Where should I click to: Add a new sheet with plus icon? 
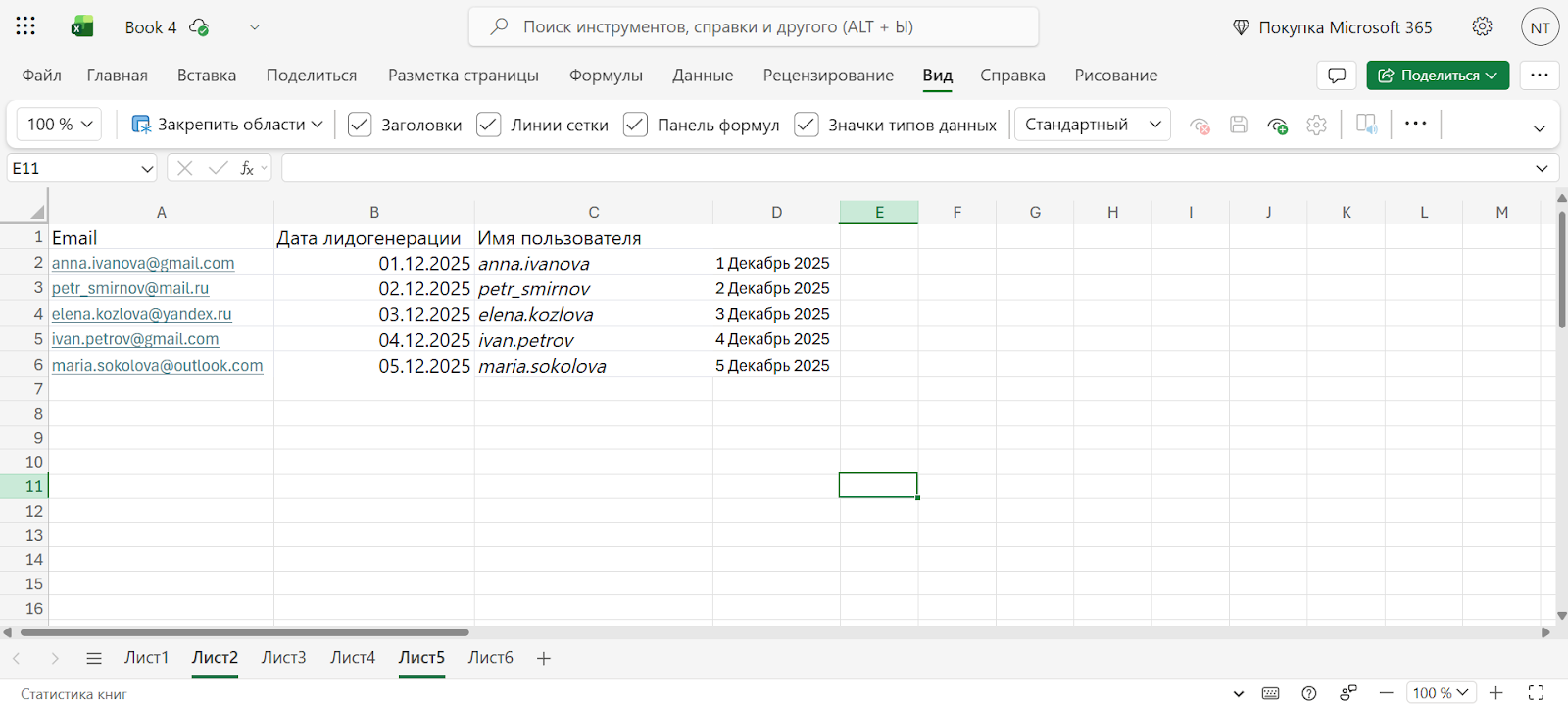pyautogui.click(x=544, y=658)
